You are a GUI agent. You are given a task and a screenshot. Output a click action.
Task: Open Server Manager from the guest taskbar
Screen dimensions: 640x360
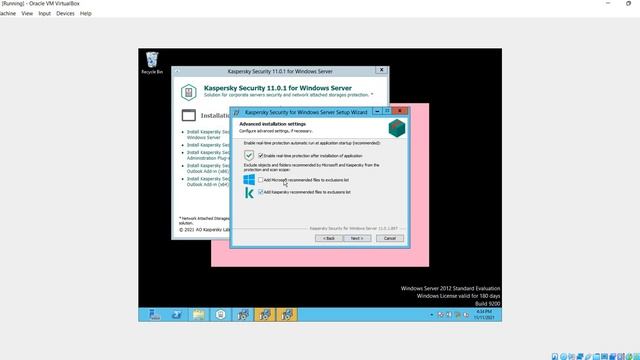click(x=154, y=315)
